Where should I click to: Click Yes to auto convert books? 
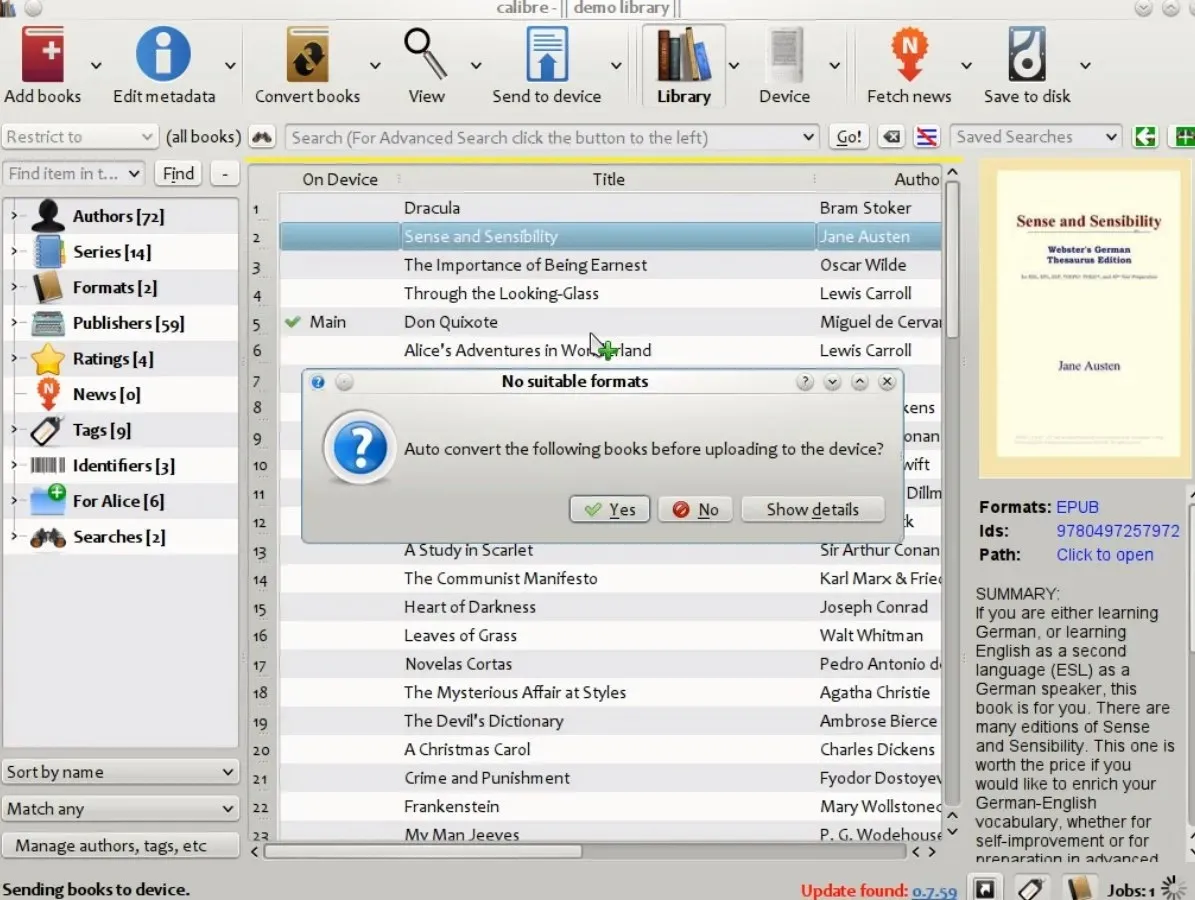coord(609,509)
